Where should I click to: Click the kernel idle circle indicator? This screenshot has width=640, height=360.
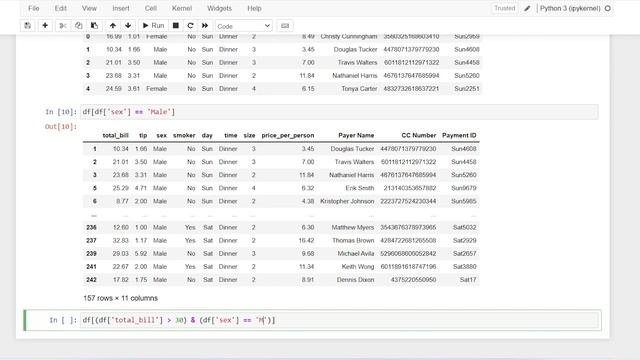point(608,8)
